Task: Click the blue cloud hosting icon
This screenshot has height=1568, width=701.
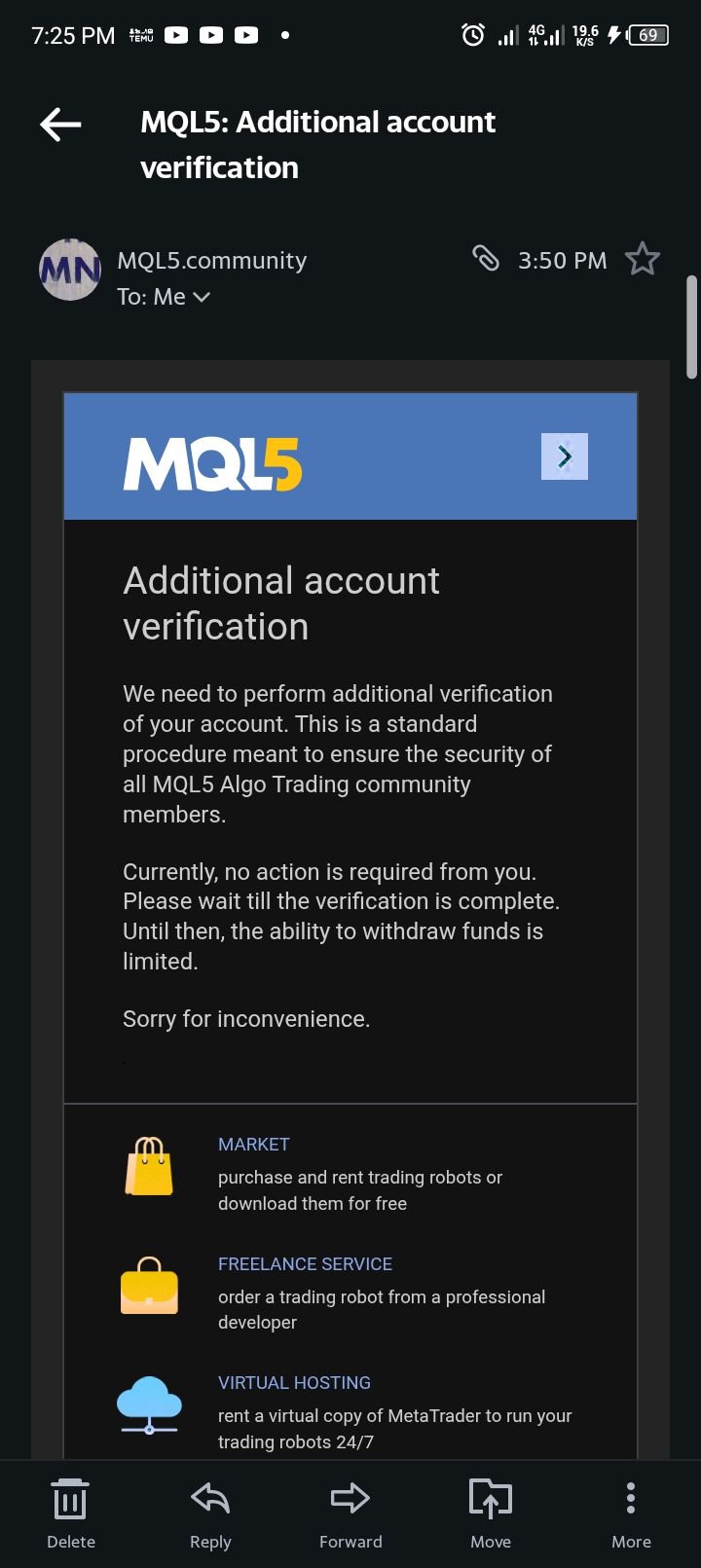Action: (x=149, y=1405)
